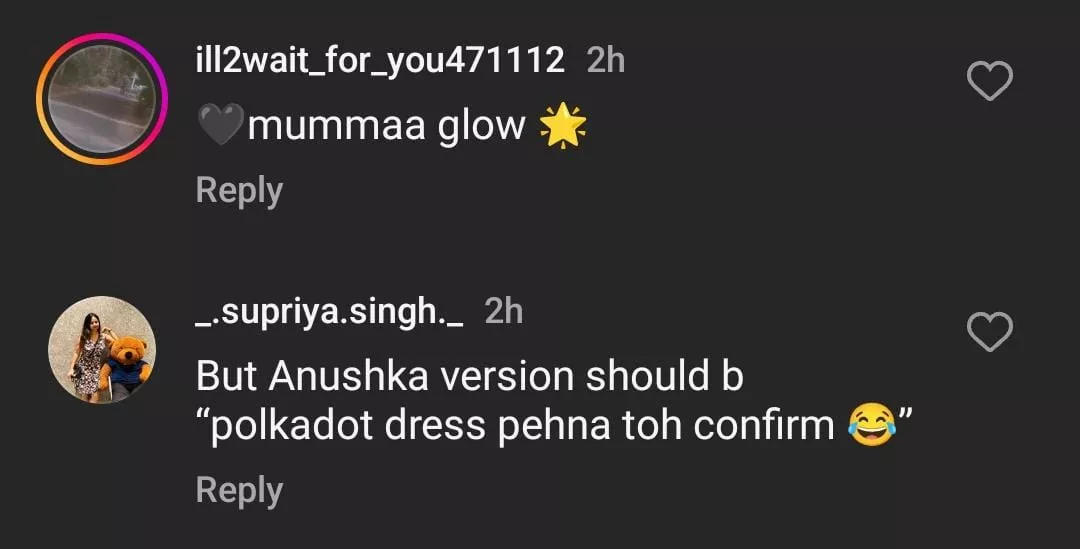The height and width of the screenshot is (549, 1080).
Task: Click the 'But Anushka version should b' line
Action: click(470, 376)
